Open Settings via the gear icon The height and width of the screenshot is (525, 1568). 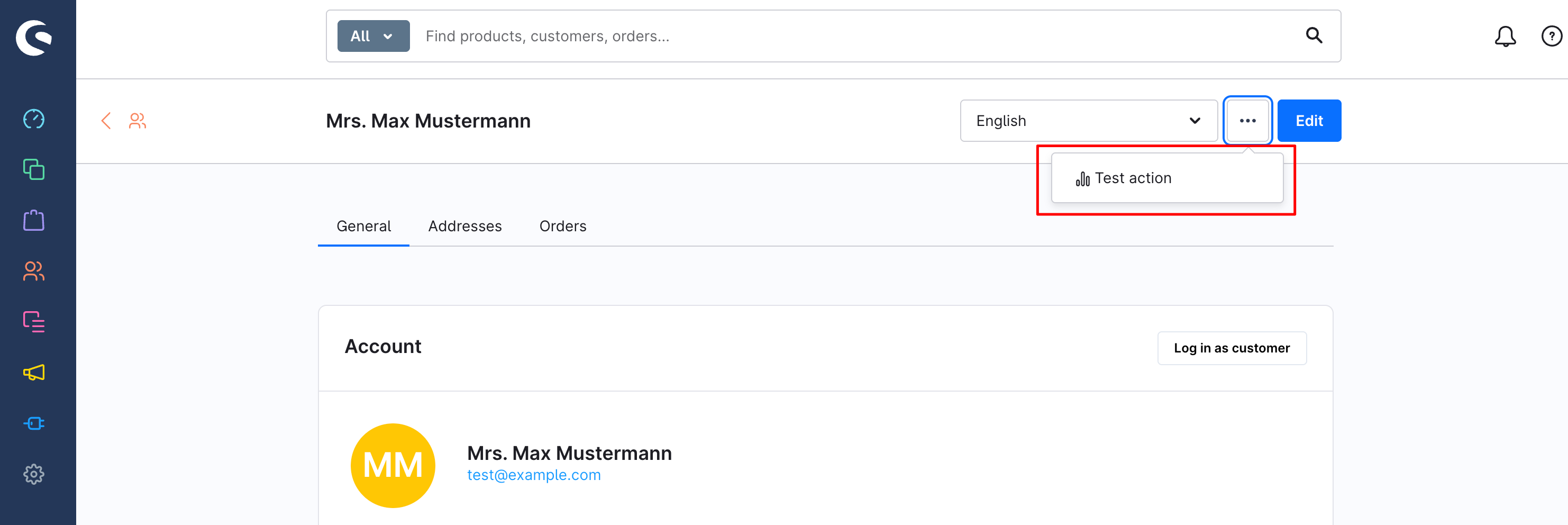34,474
